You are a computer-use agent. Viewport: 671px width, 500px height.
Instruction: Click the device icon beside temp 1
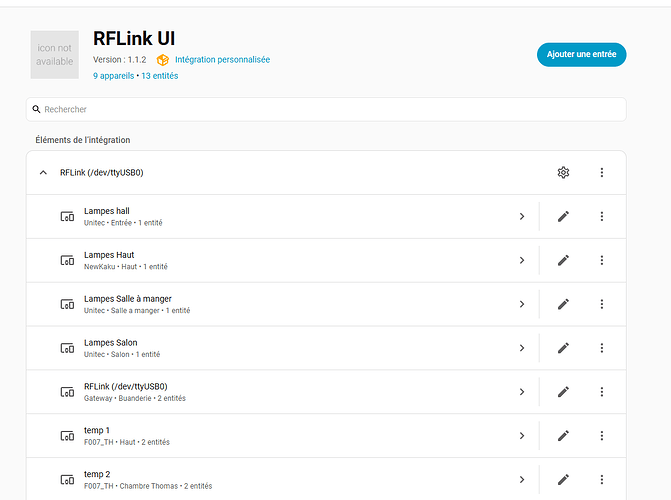click(67, 436)
